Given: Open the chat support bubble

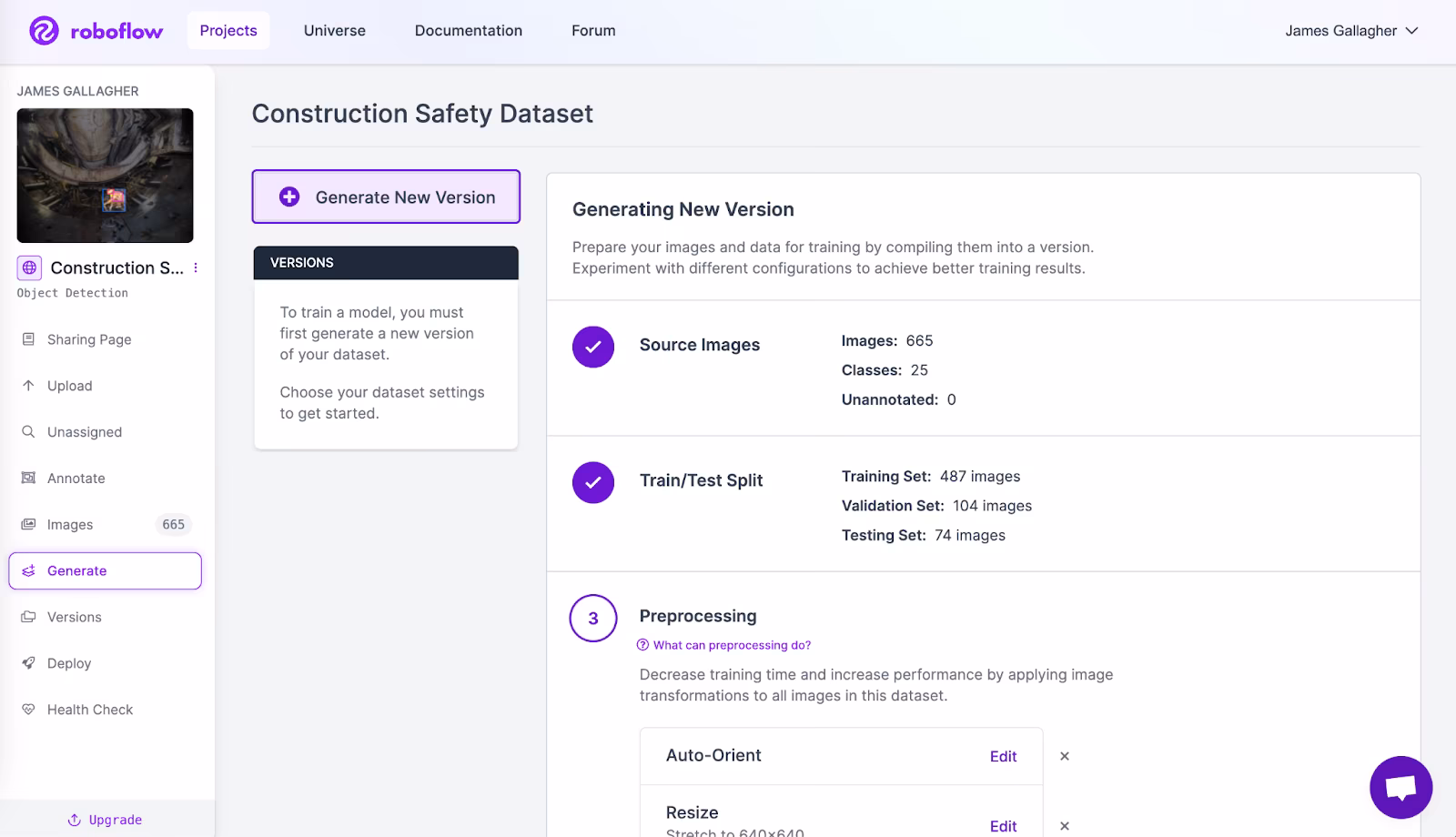Looking at the screenshot, I should 1400,787.
